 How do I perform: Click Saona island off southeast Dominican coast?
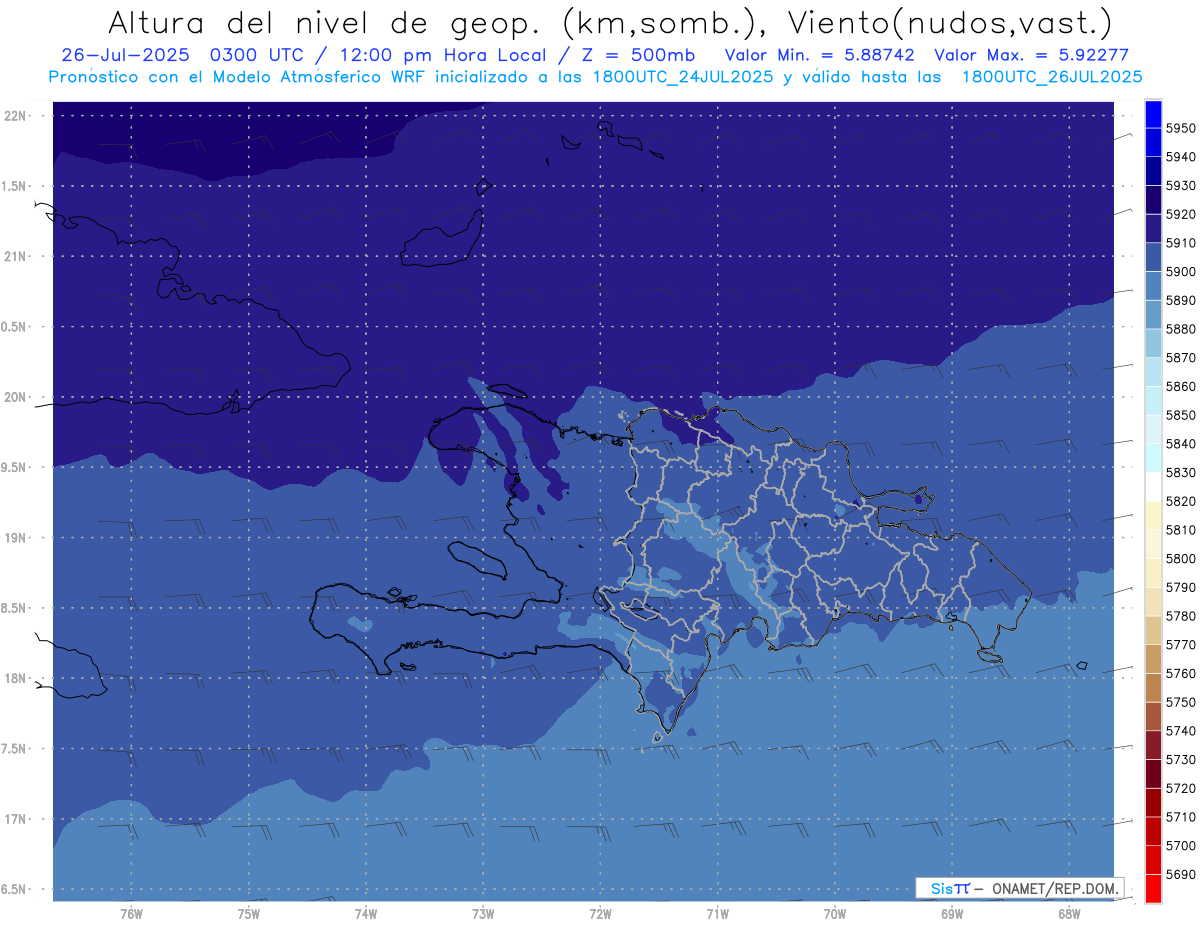click(991, 656)
